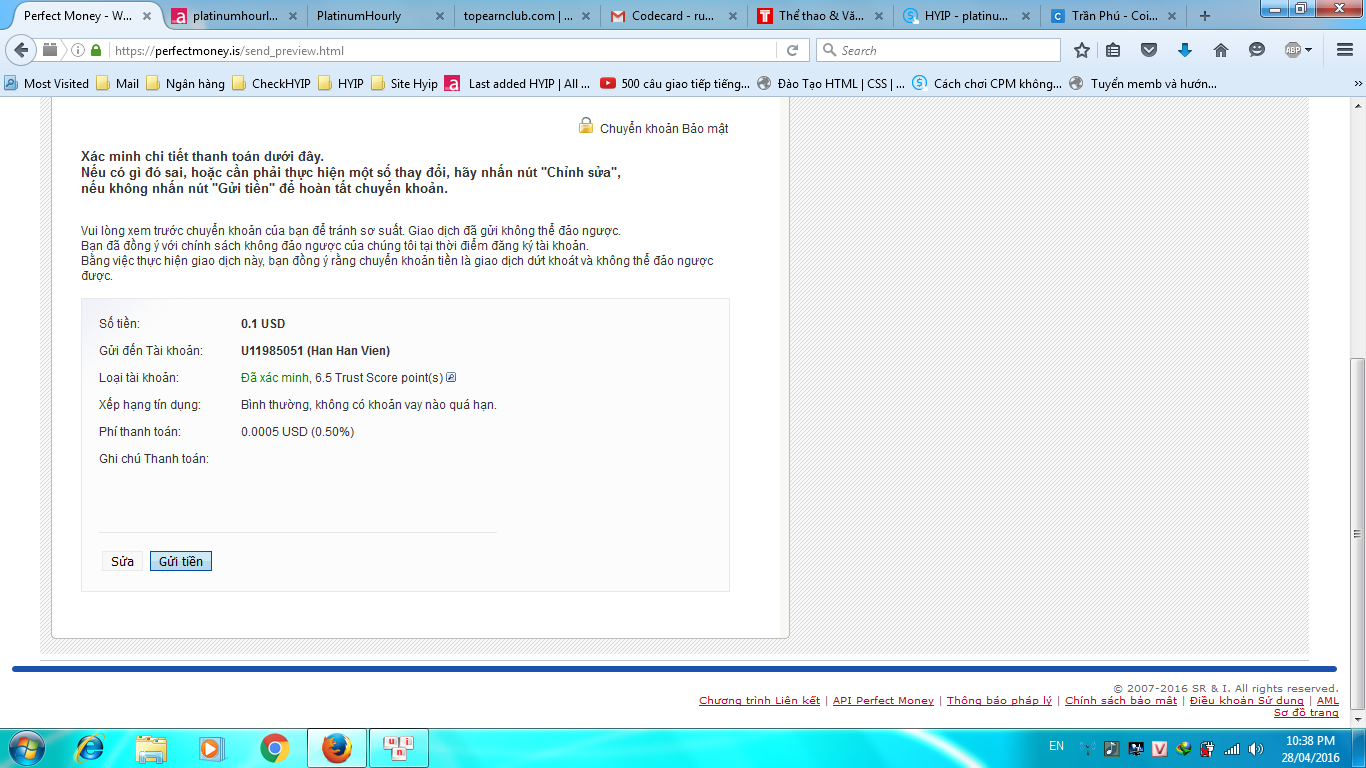Switch to the PlatinumHourly tab

380,16
